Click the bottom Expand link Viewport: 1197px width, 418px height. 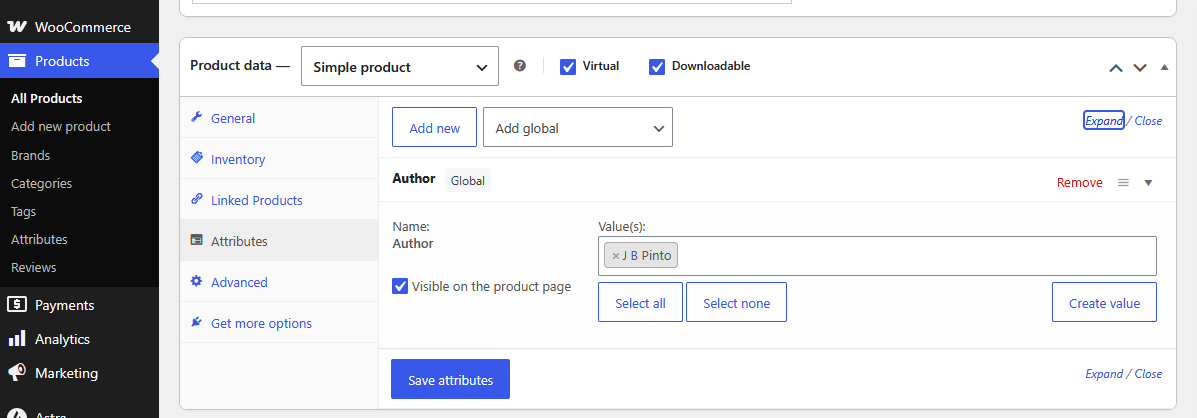[1104, 374]
